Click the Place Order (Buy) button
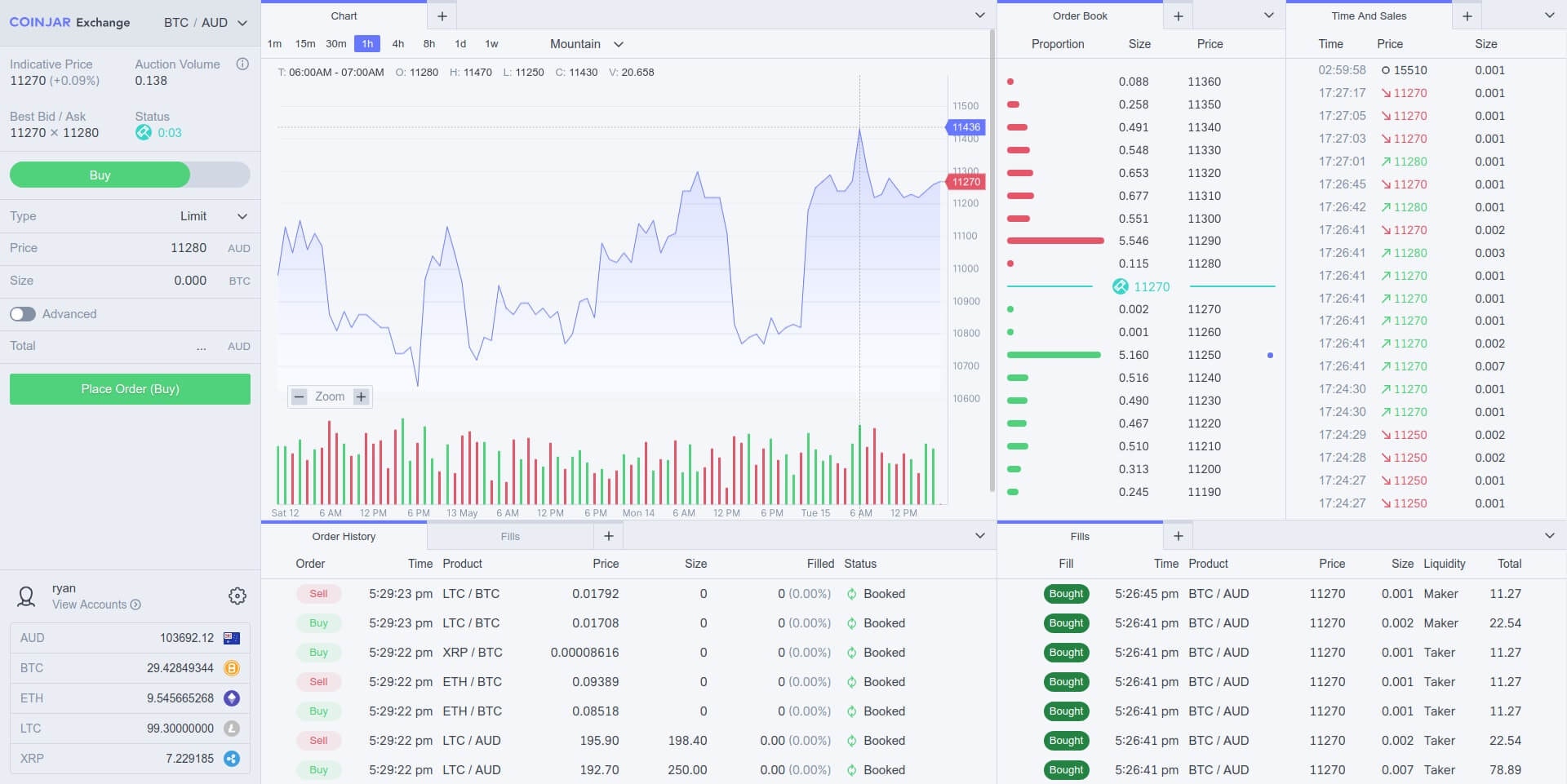This screenshot has width=1567, height=784. click(x=130, y=389)
